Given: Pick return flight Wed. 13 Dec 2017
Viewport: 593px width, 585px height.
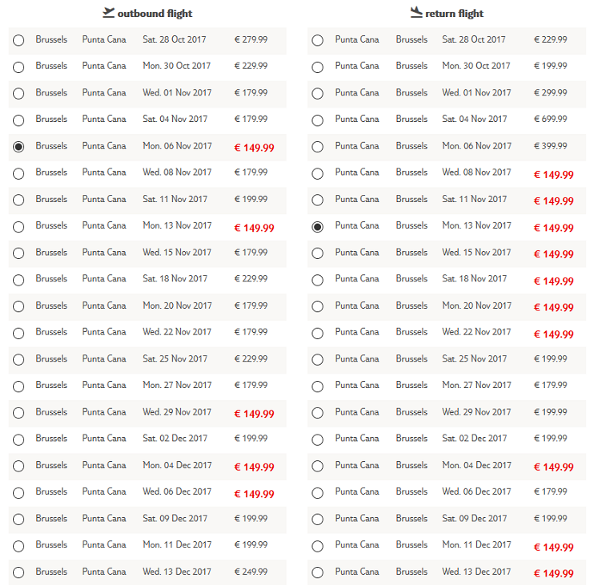Looking at the screenshot, I should (x=318, y=572).
